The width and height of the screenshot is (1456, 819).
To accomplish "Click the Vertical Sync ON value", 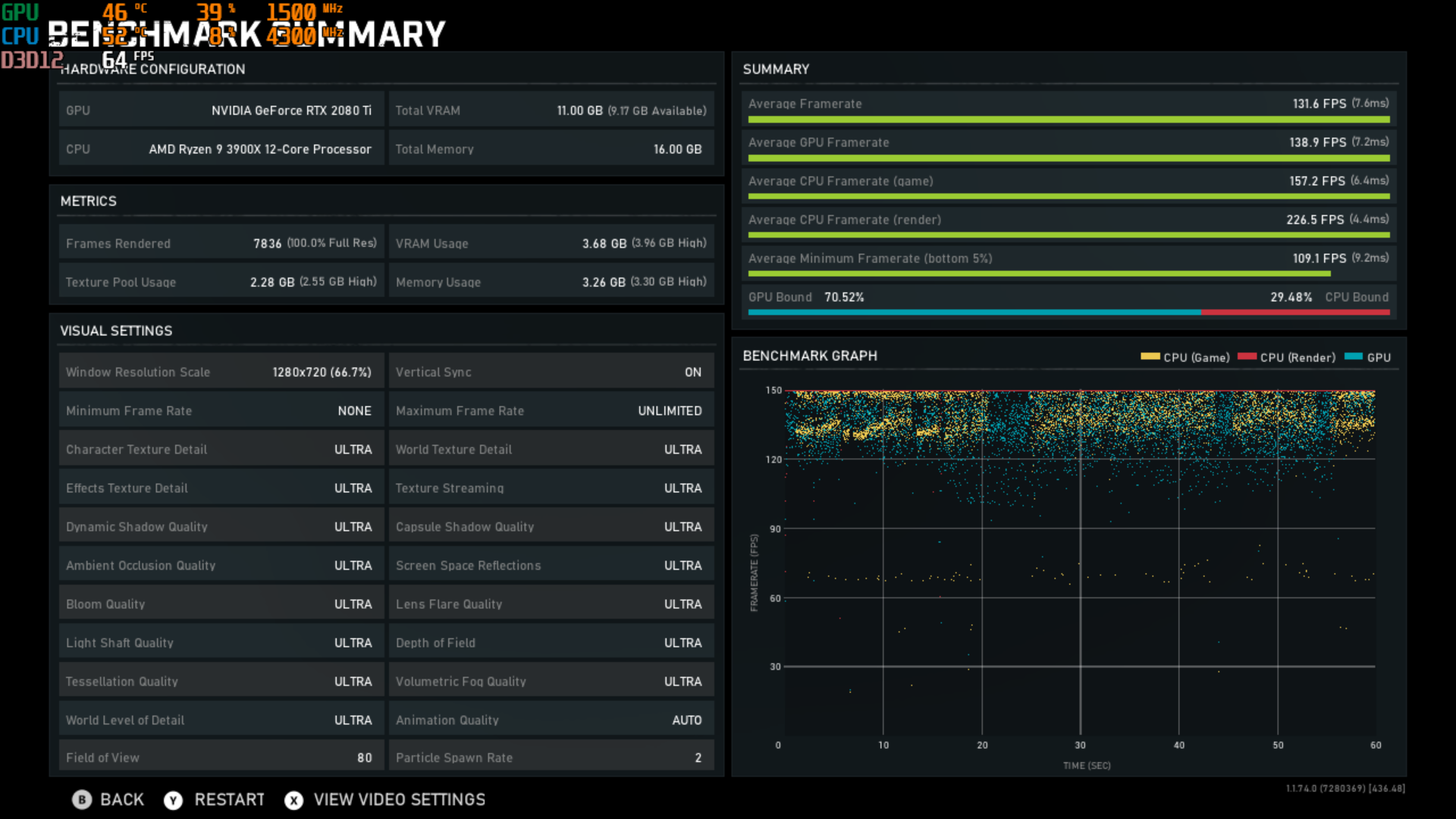I will [693, 372].
